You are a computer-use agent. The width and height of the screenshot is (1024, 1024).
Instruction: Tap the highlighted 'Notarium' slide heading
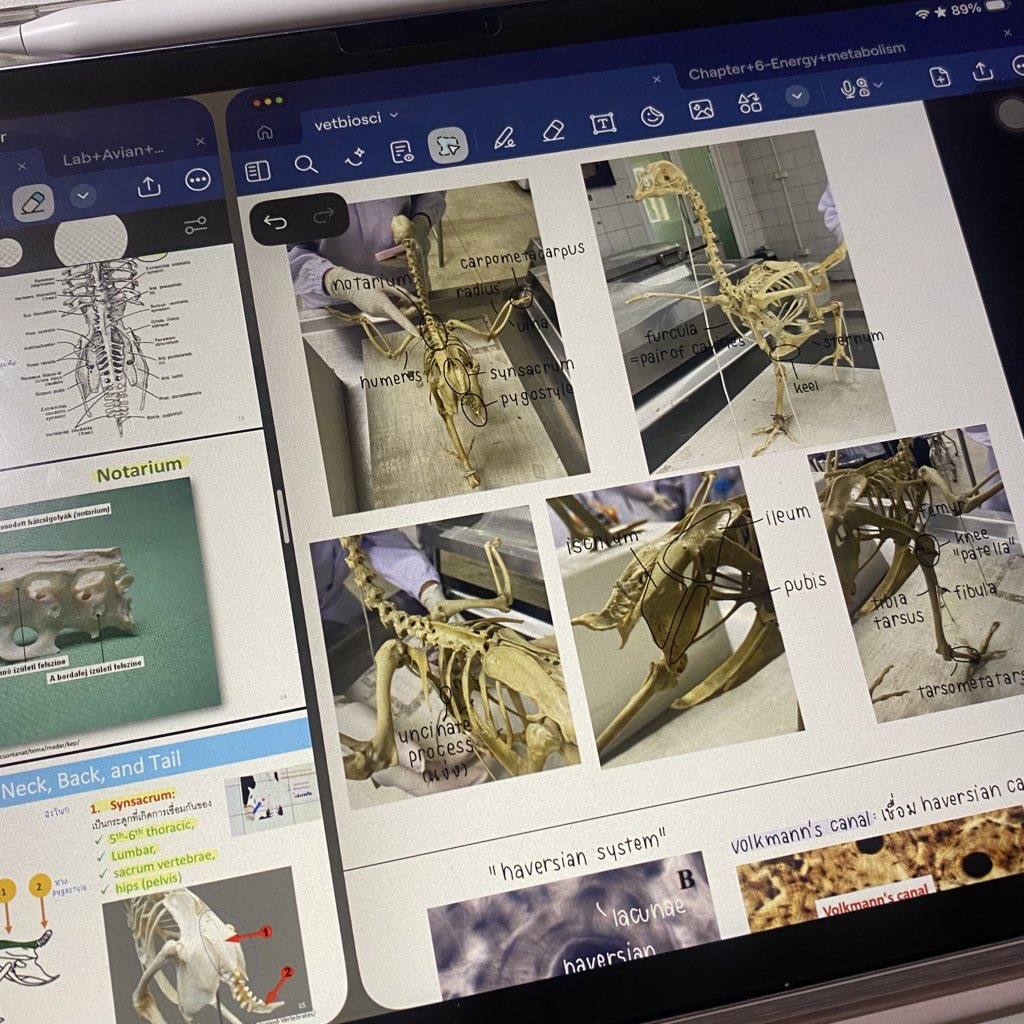[139, 470]
